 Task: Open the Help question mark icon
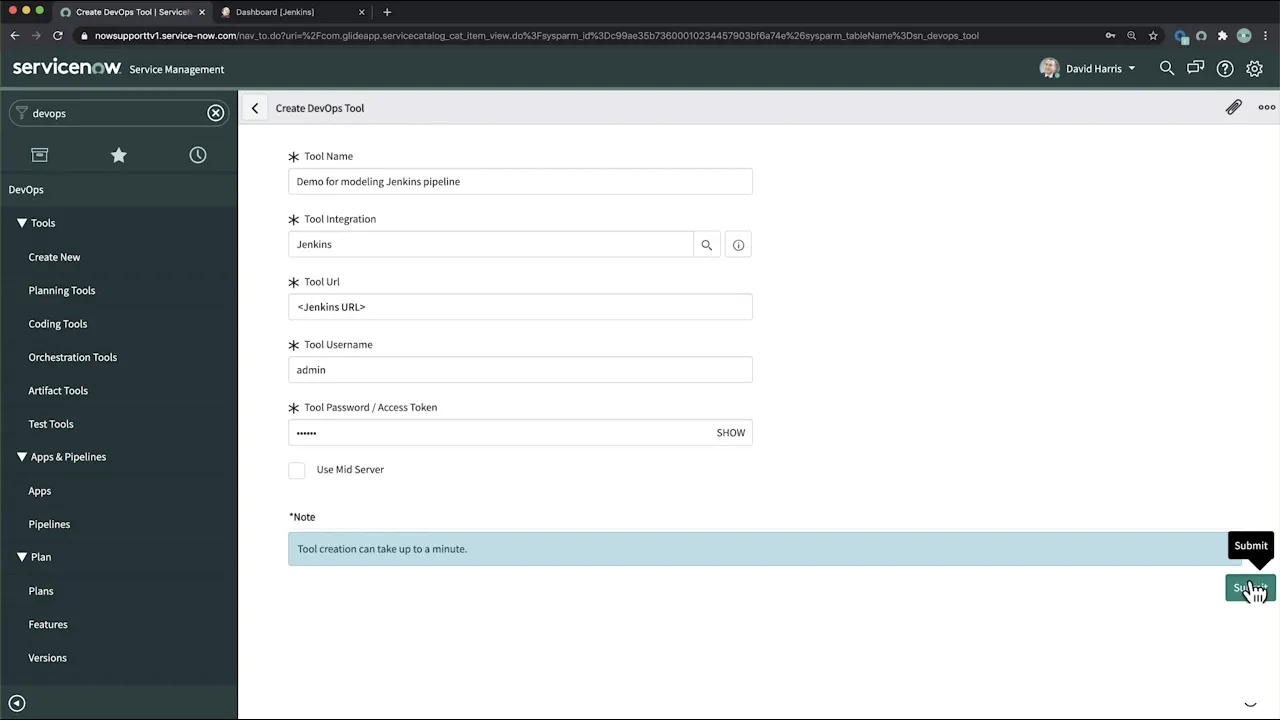[1225, 68]
